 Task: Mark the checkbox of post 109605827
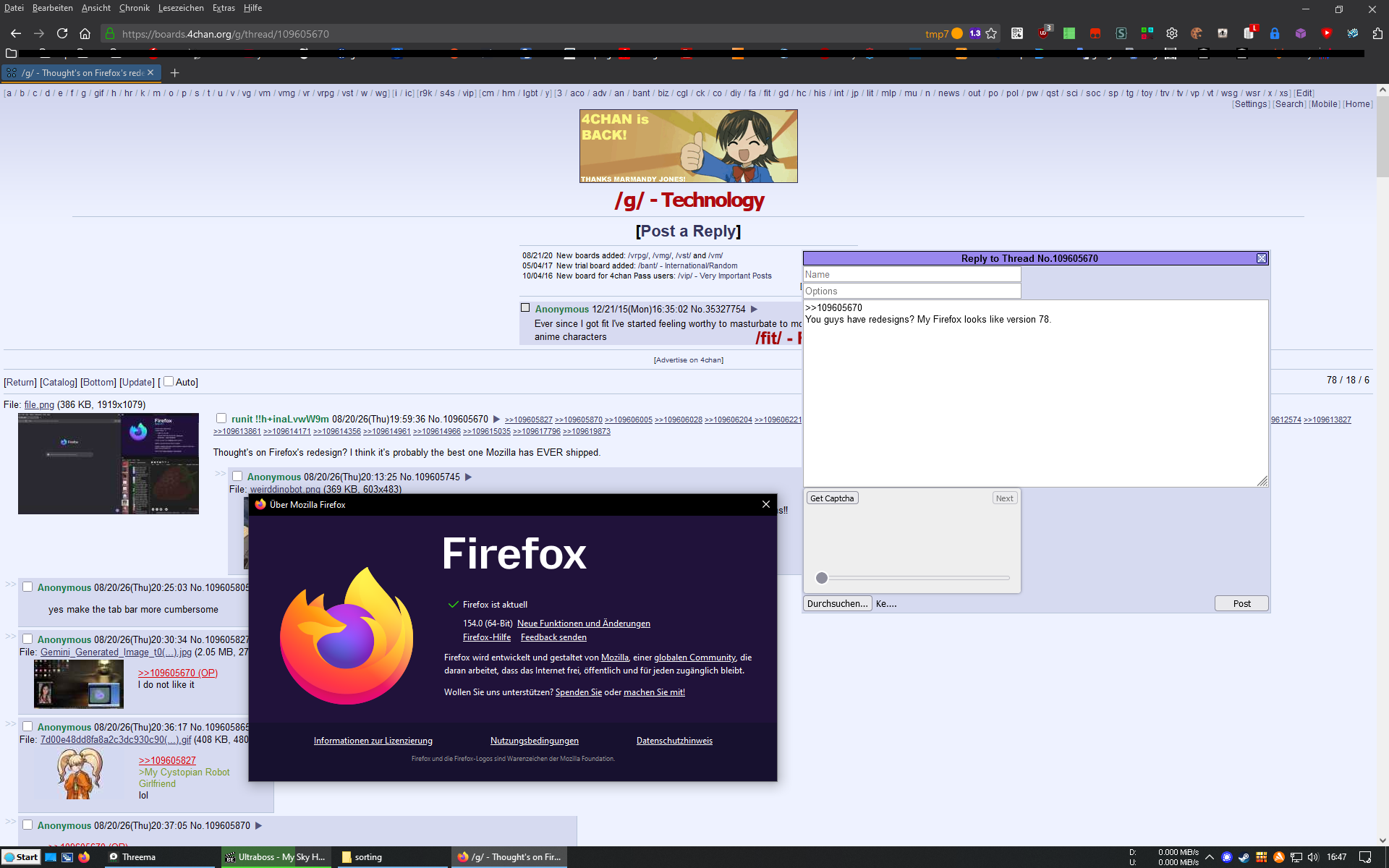(27, 639)
